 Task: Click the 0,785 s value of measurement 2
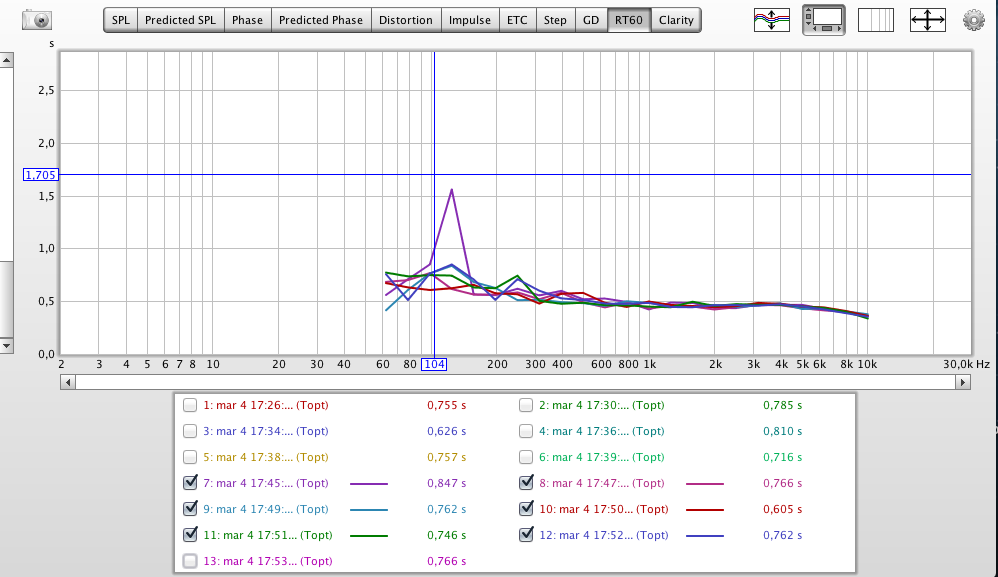point(782,405)
